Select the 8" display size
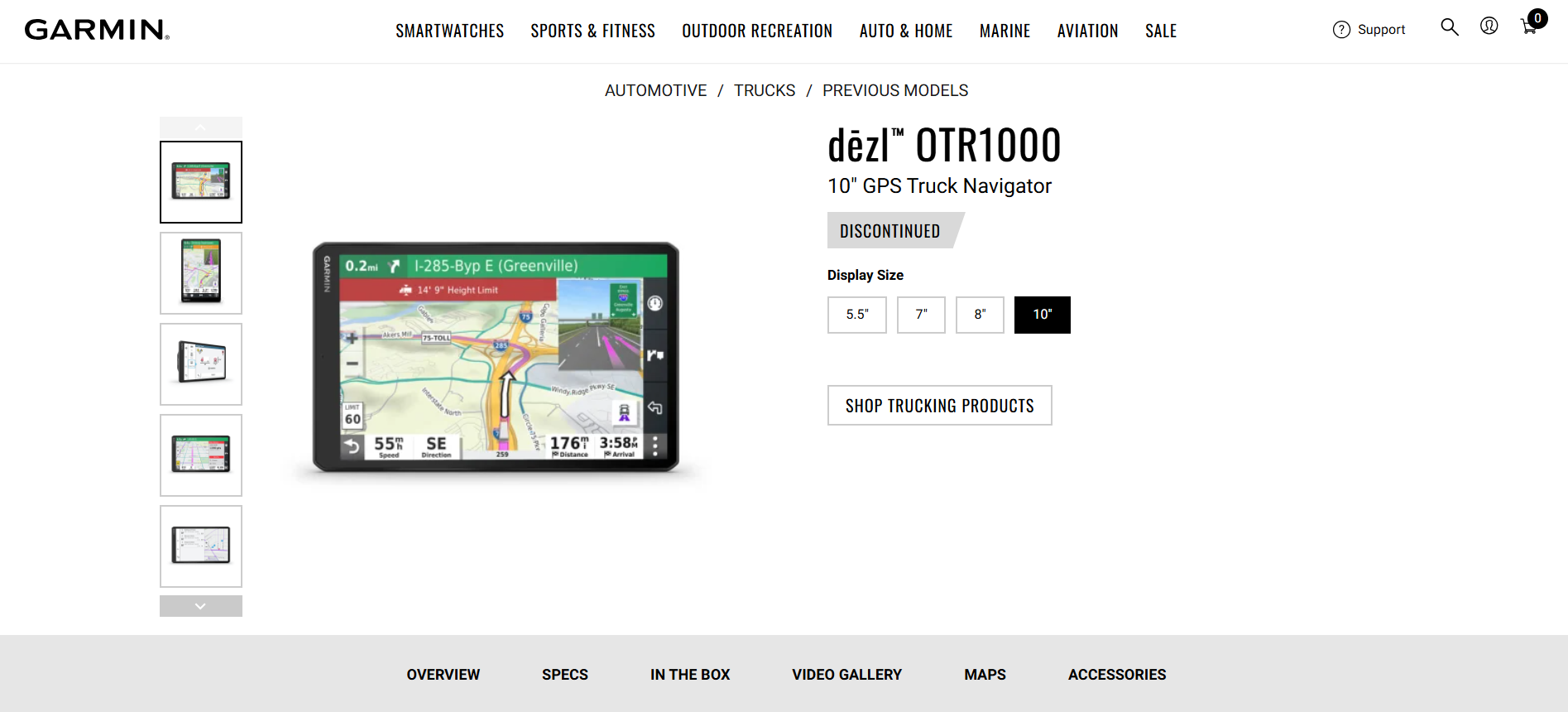This screenshot has width=1568, height=712. pyautogui.click(x=980, y=315)
